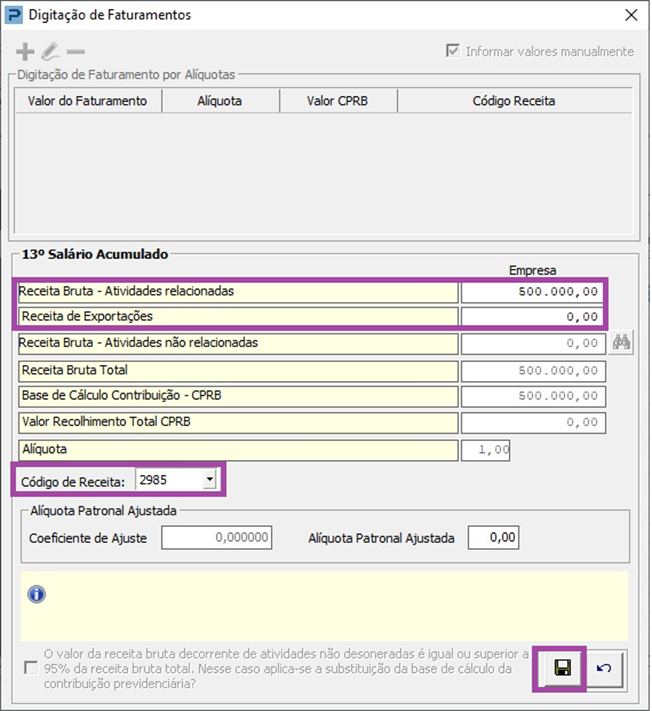This screenshot has width=652, height=711.
Task: Click the Alíquota Patronal Ajustada value field
Action: pos(493,537)
